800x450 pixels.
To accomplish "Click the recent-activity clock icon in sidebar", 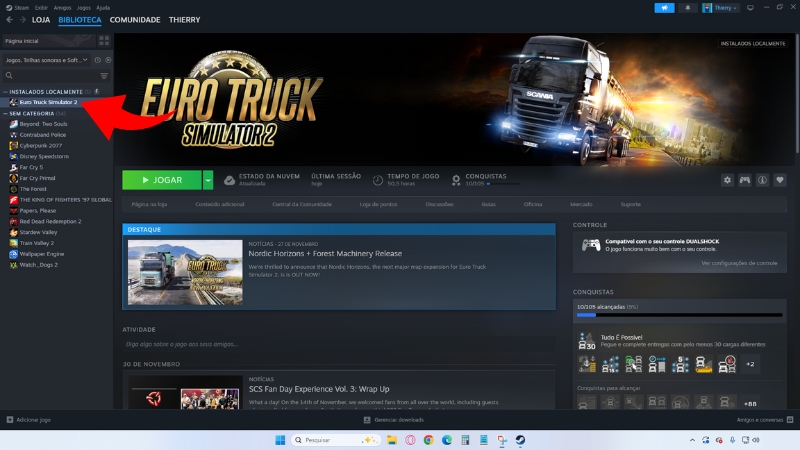I will point(97,60).
